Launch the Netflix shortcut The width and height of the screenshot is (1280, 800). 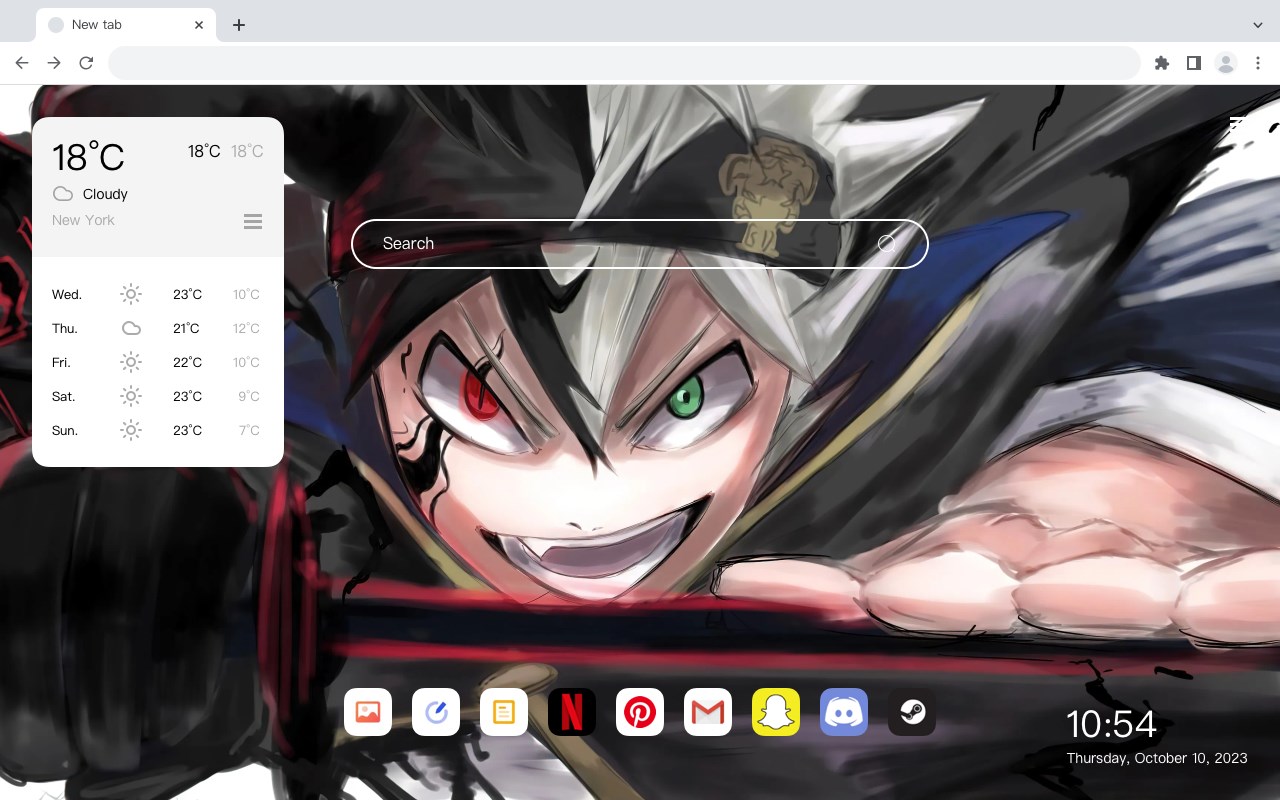(572, 712)
